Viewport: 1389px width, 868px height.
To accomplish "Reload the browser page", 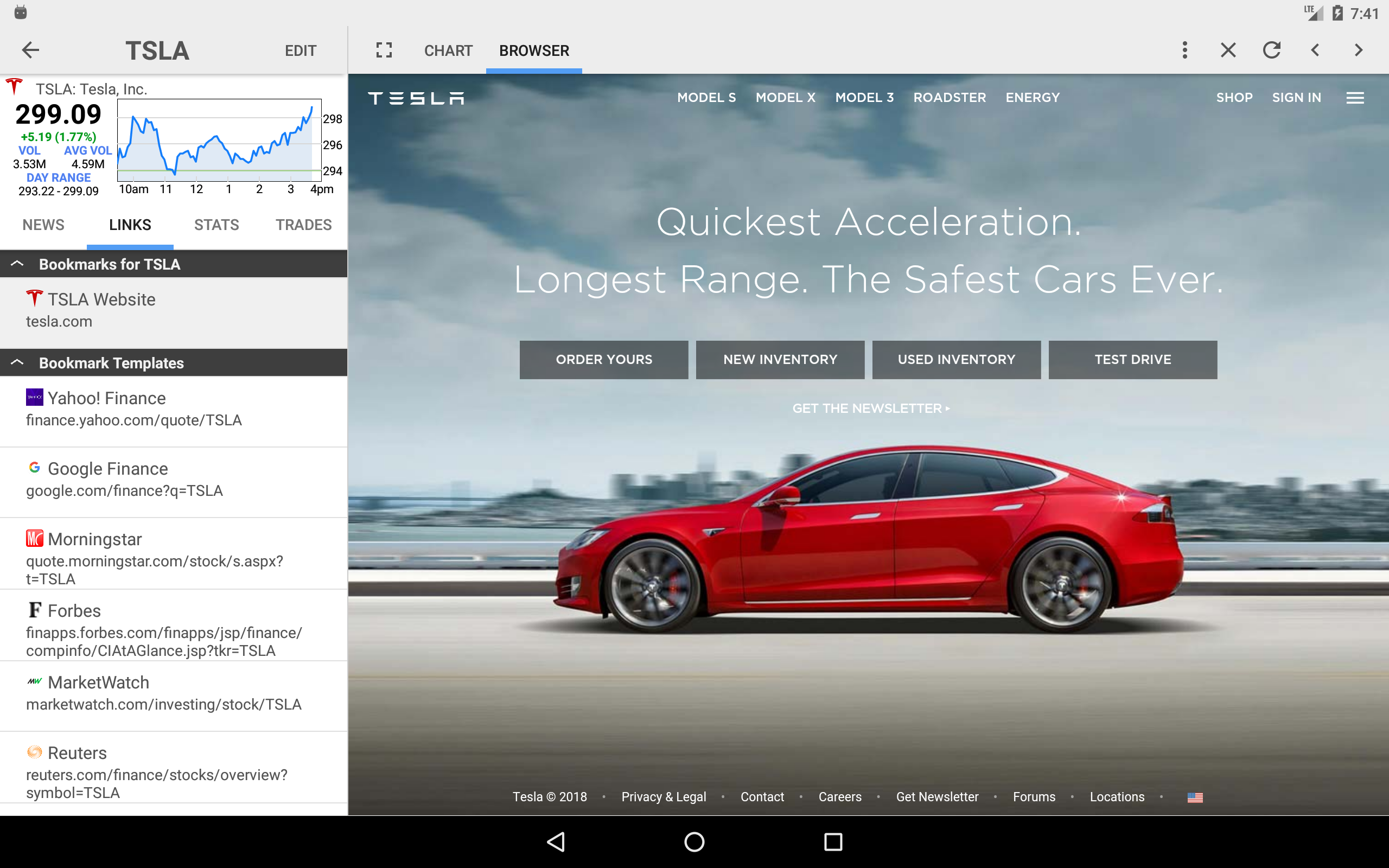I will tap(1271, 50).
